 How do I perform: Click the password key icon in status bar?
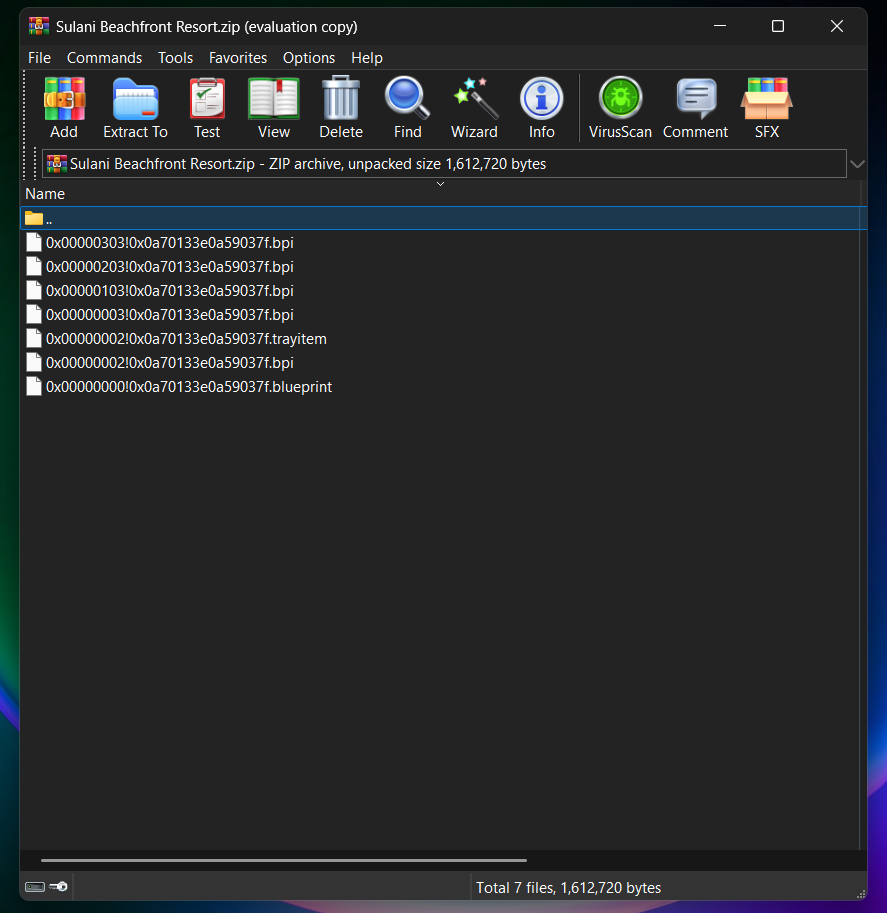(59, 887)
